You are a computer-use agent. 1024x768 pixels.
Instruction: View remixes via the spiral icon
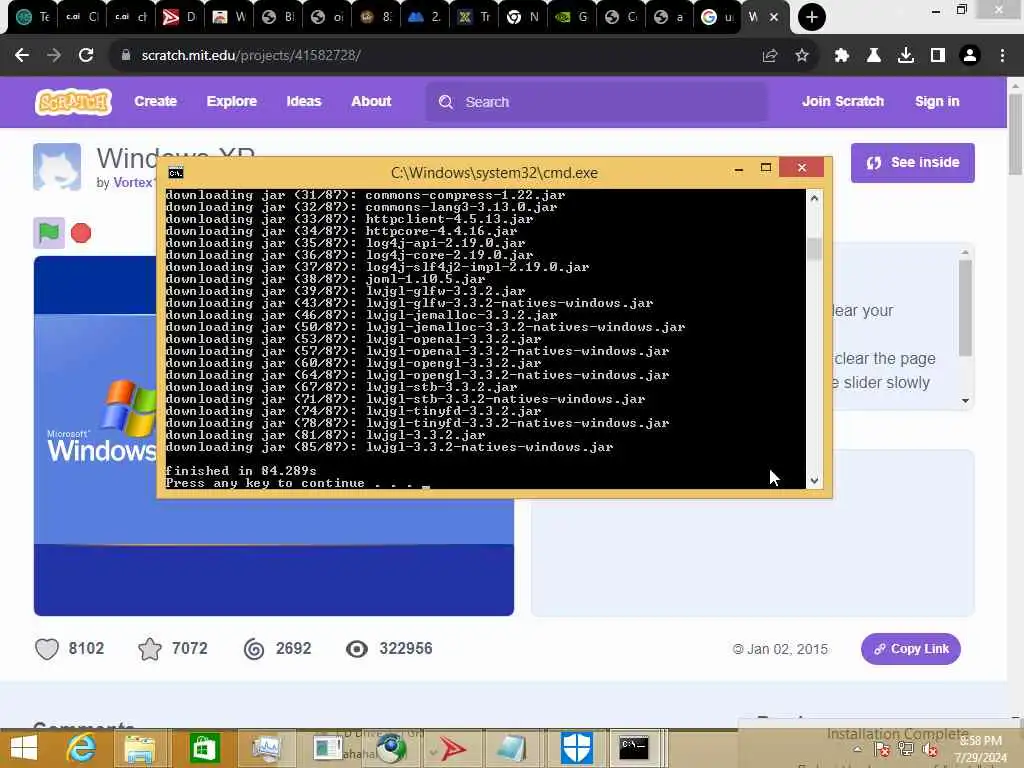(253, 648)
